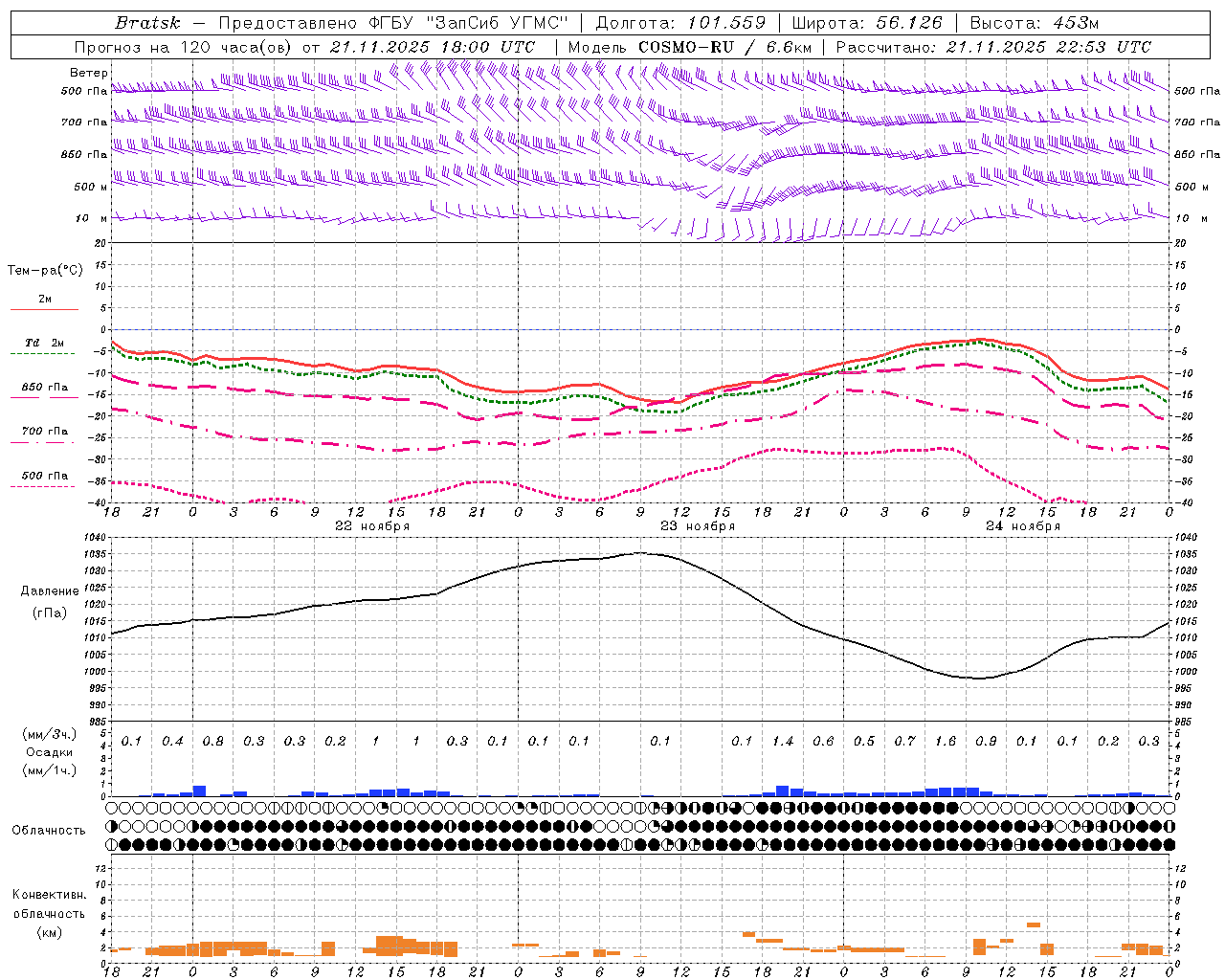Click the precipitation value "0.5"
This screenshot has height=980, width=1225.
864,742
